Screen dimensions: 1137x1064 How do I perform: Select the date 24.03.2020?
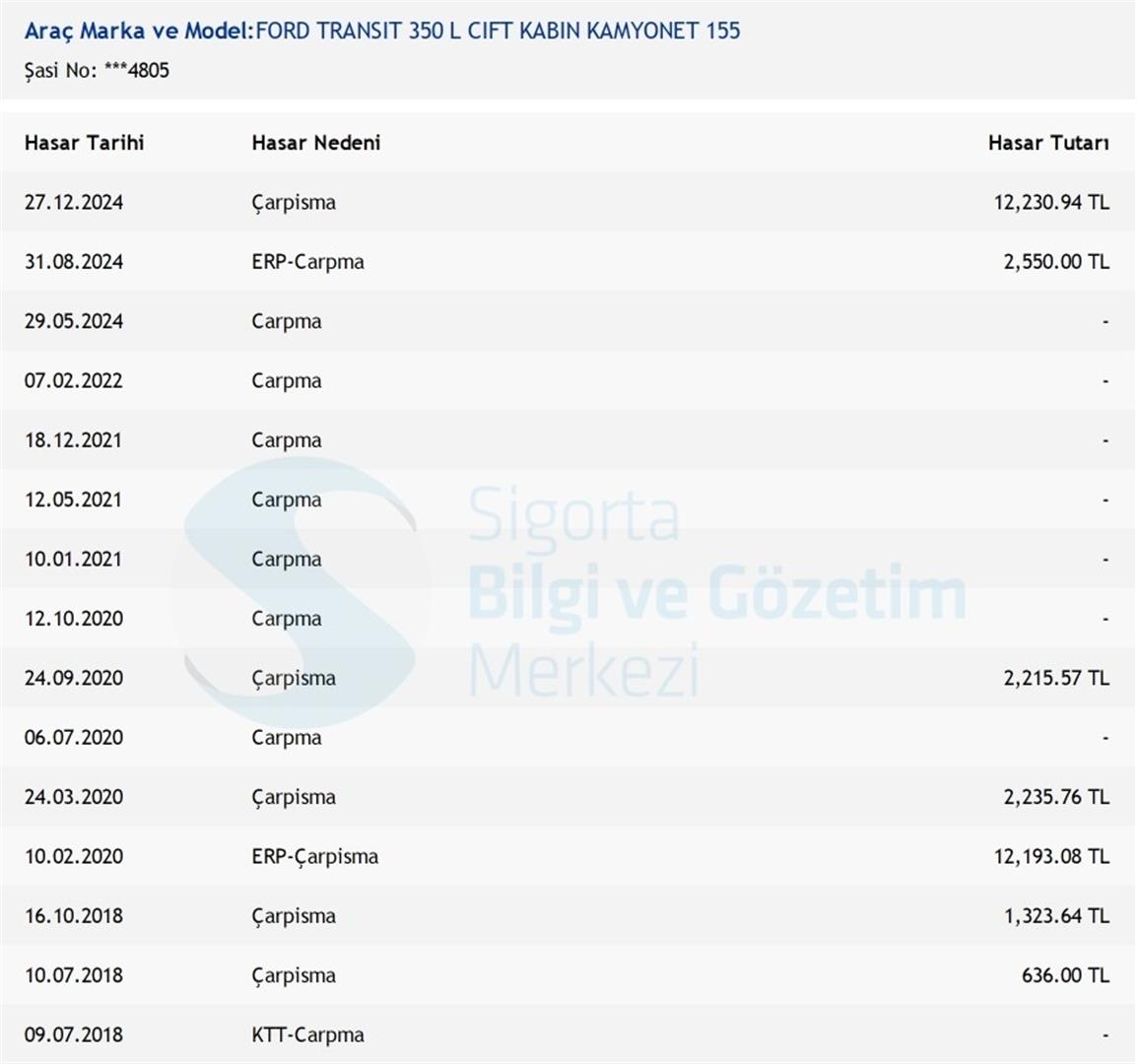tap(74, 796)
